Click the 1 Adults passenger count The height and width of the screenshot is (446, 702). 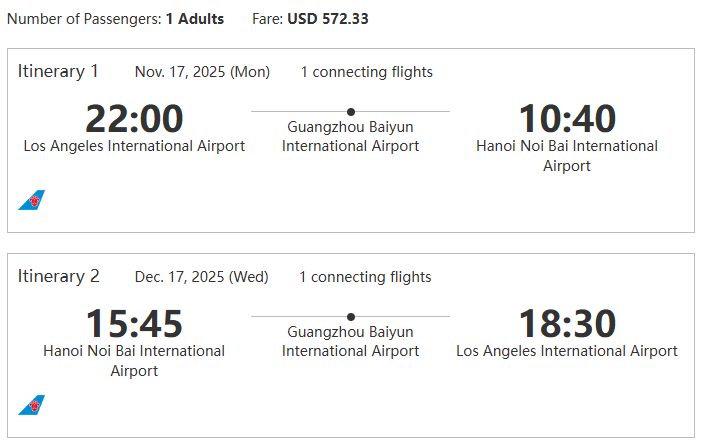(195, 19)
